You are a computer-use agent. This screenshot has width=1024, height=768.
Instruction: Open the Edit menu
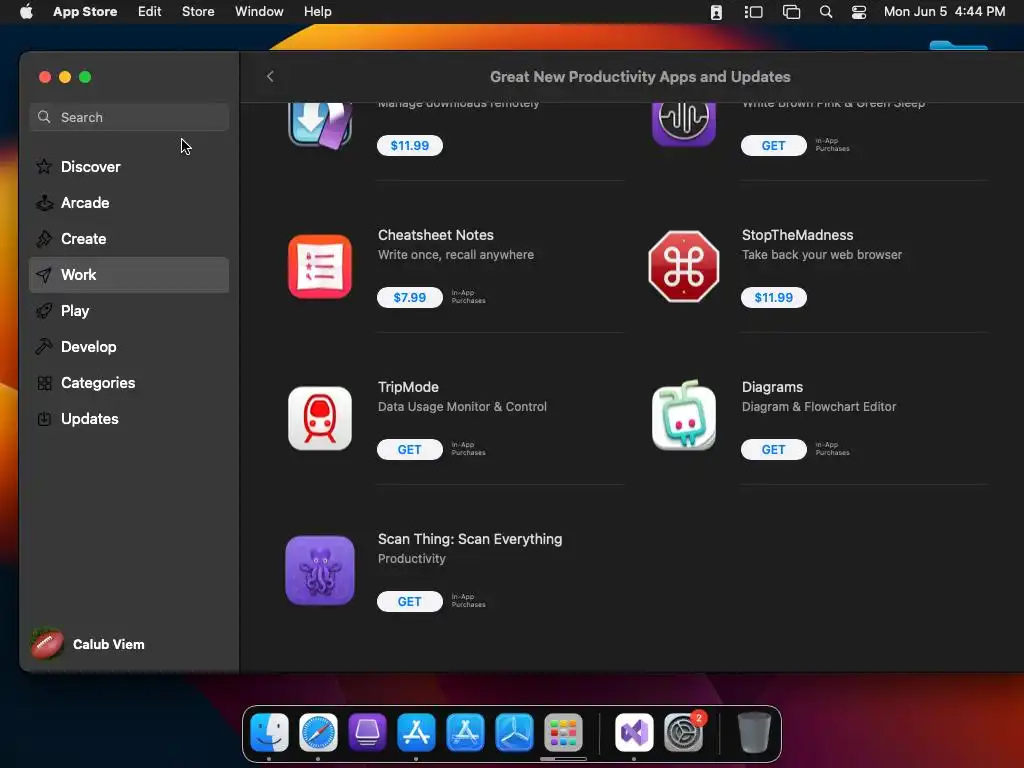pos(150,12)
